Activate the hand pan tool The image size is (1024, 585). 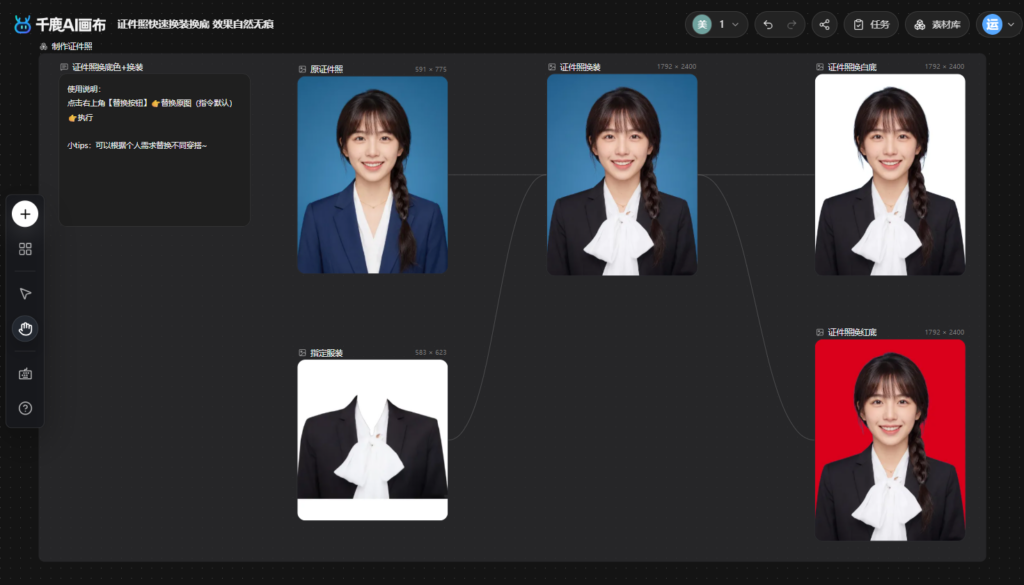[25, 329]
